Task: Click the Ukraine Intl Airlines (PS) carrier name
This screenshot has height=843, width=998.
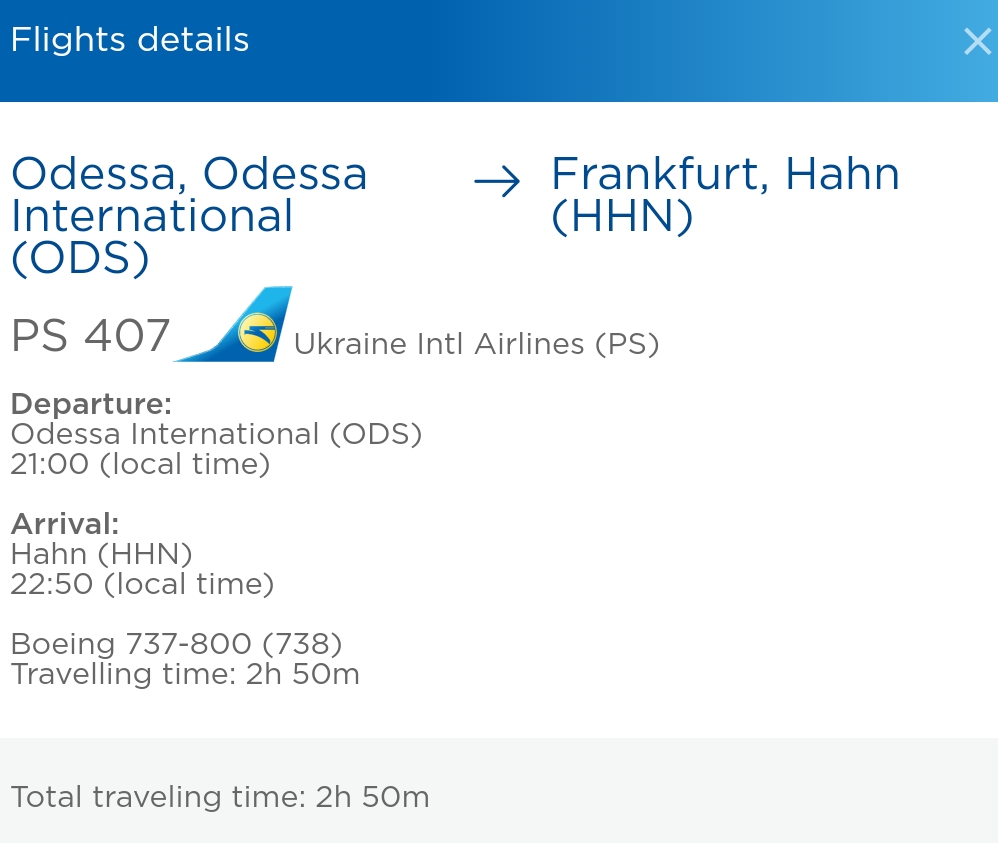Action: [x=476, y=344]
